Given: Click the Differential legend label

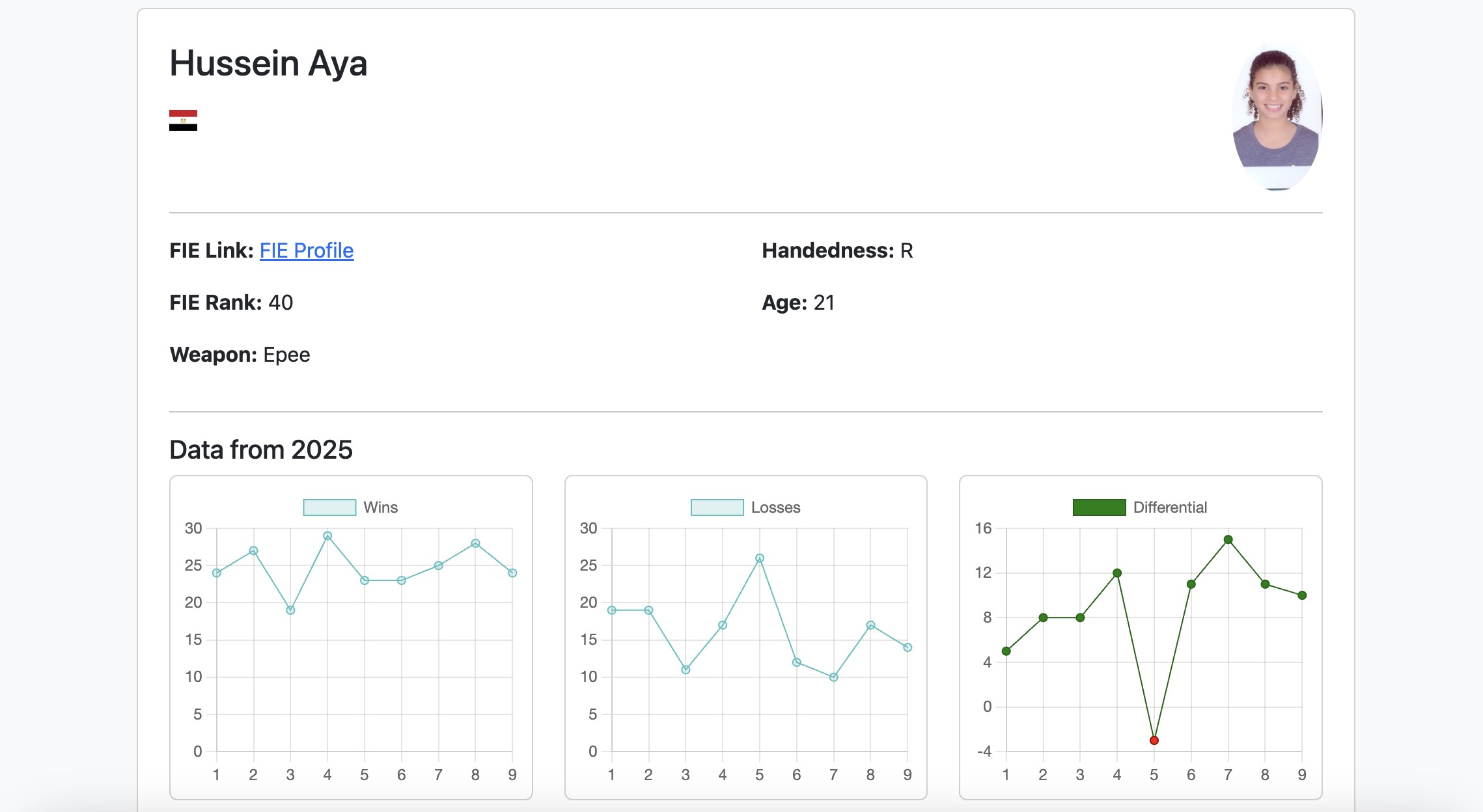Looking at the screenshot, I should point(1170,507).
